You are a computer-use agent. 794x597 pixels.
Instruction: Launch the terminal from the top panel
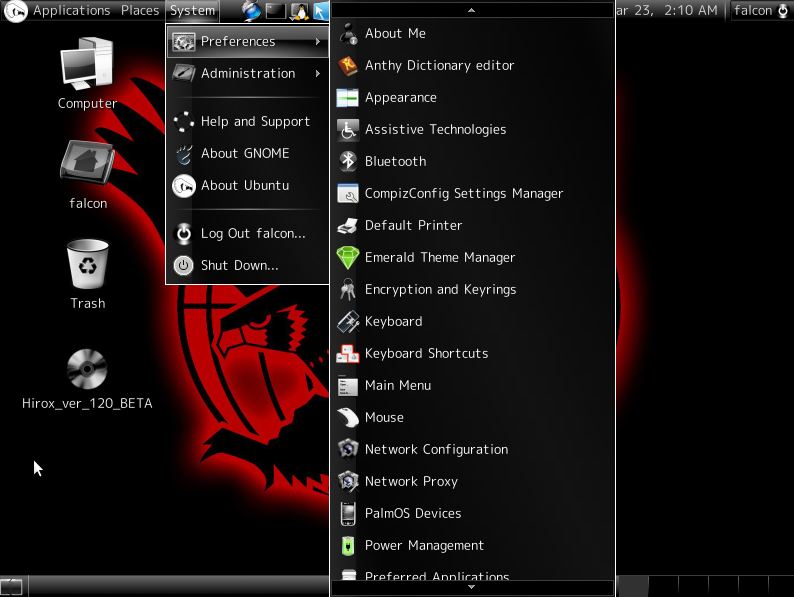pyautogui.click(x=276, y=11)
